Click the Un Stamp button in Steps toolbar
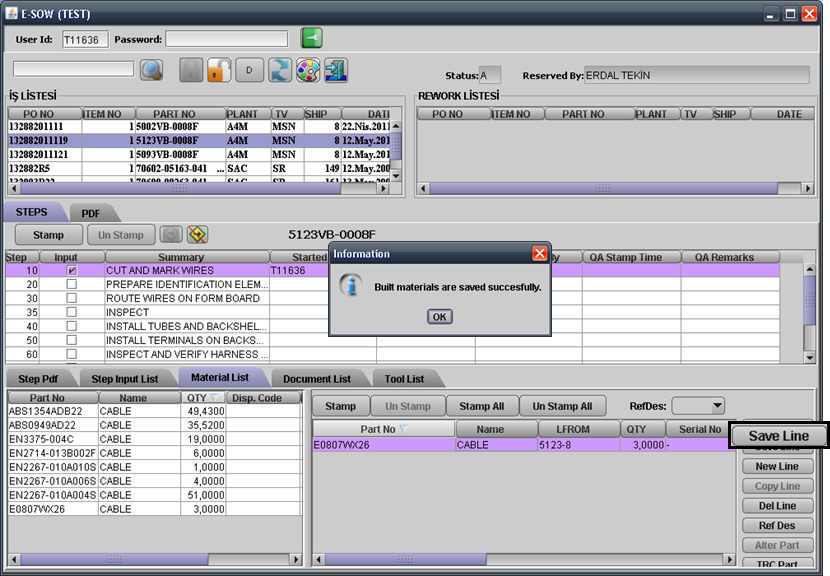 click(x=121, y=235)
